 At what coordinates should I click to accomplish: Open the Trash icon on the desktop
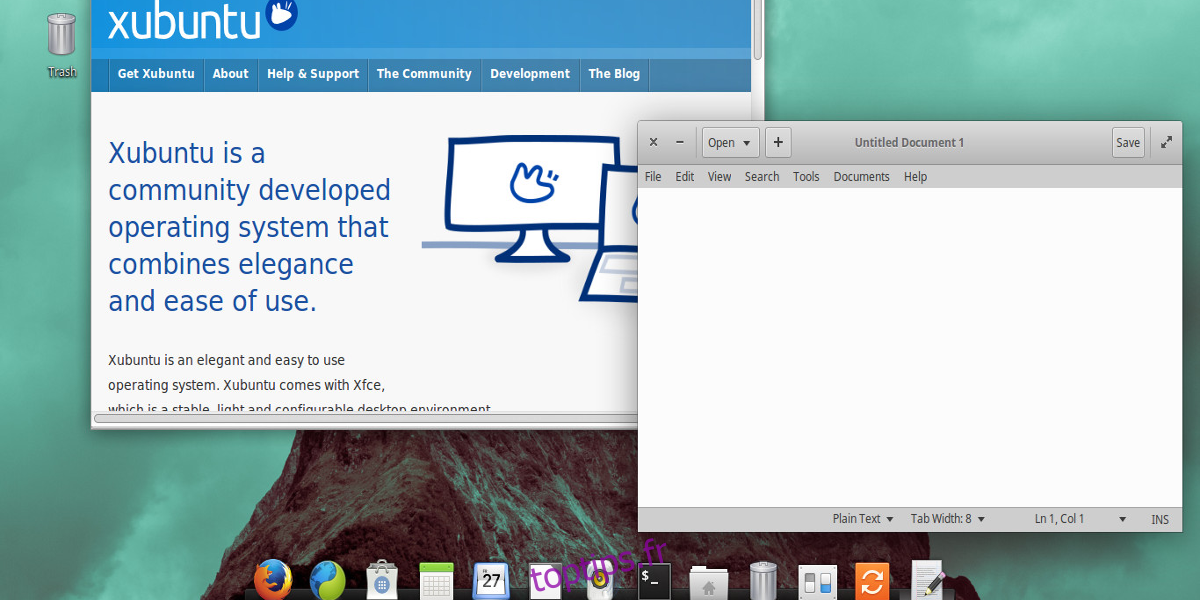click(x=61, y=36)
